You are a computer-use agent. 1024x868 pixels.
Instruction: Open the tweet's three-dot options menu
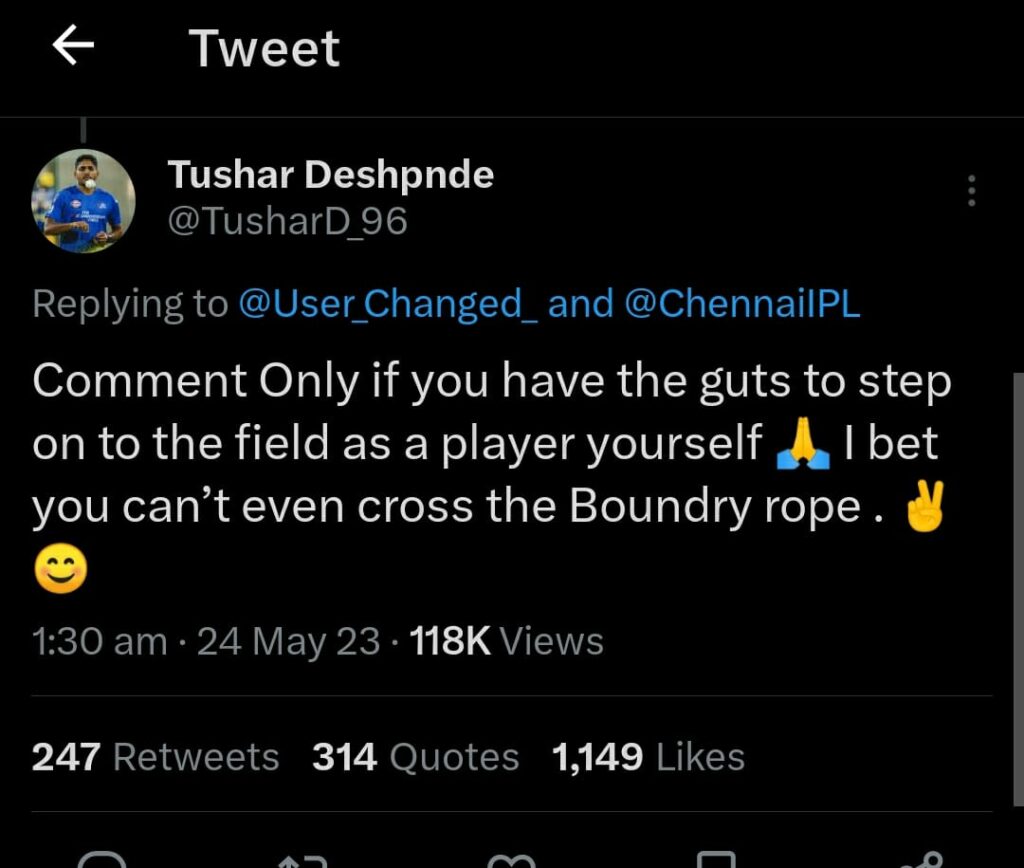coord(970,191)
